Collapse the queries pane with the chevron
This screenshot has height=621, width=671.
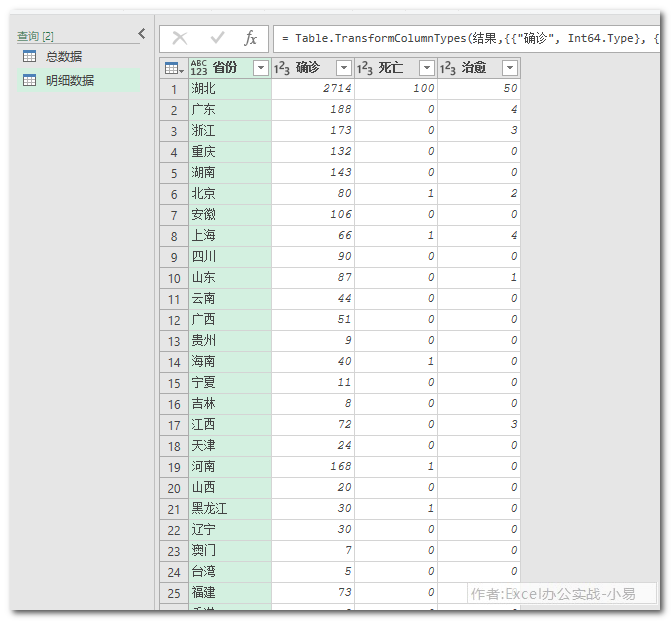coord(142,33)
